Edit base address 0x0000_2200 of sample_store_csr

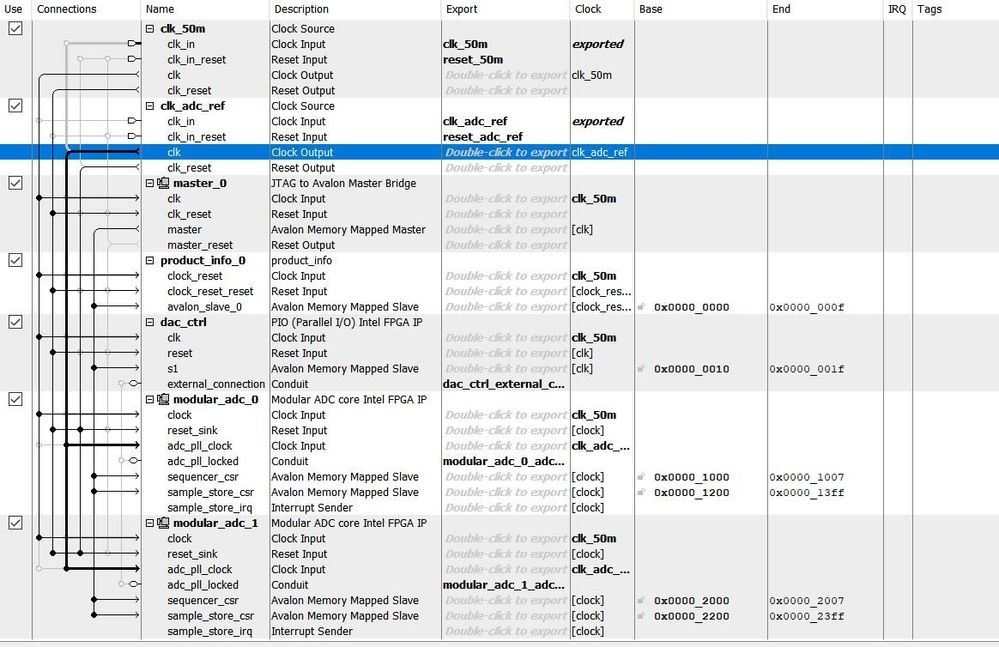click(691, 616)
